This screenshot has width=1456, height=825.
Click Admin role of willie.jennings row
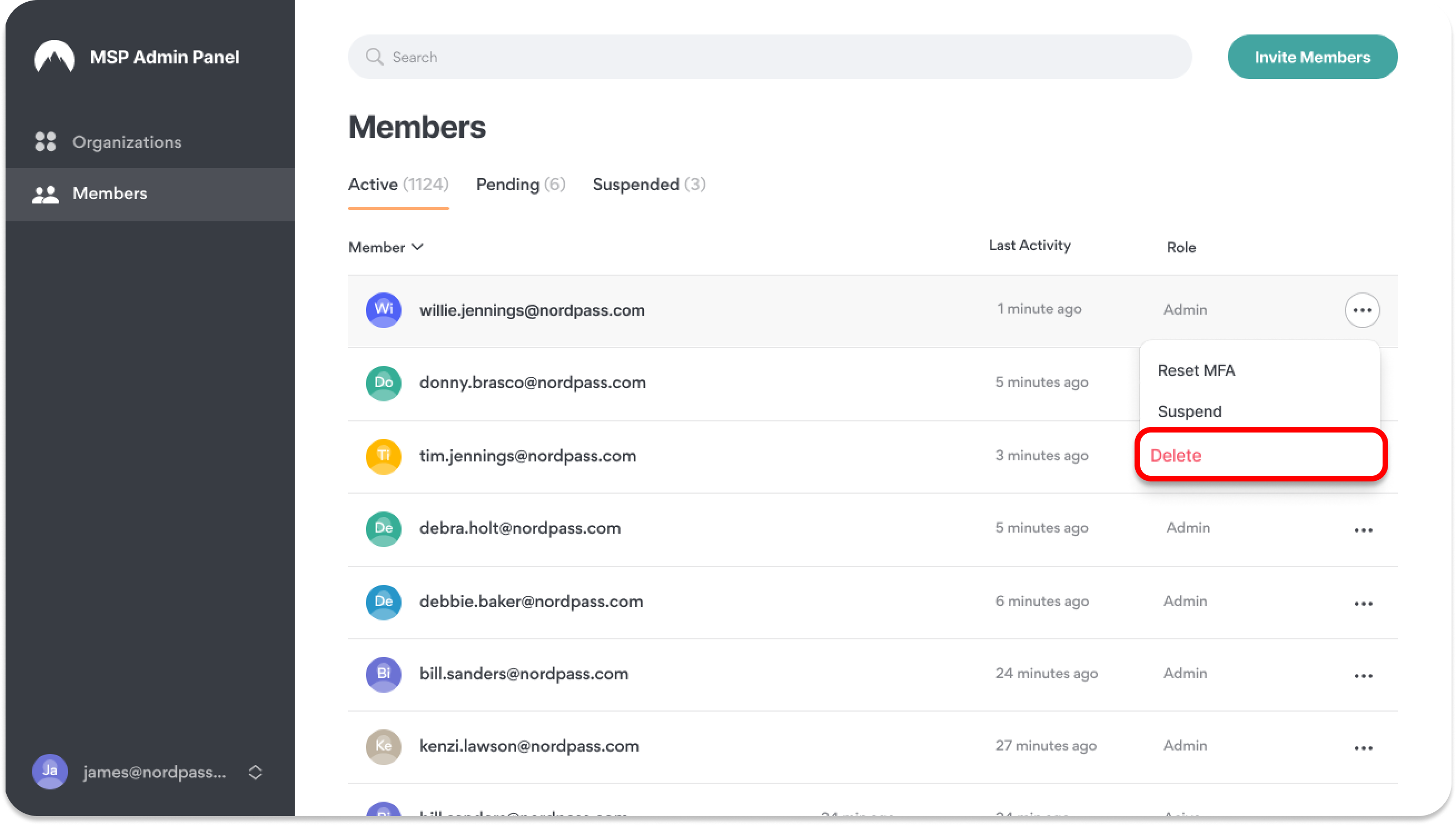[x=1185, y=310]
